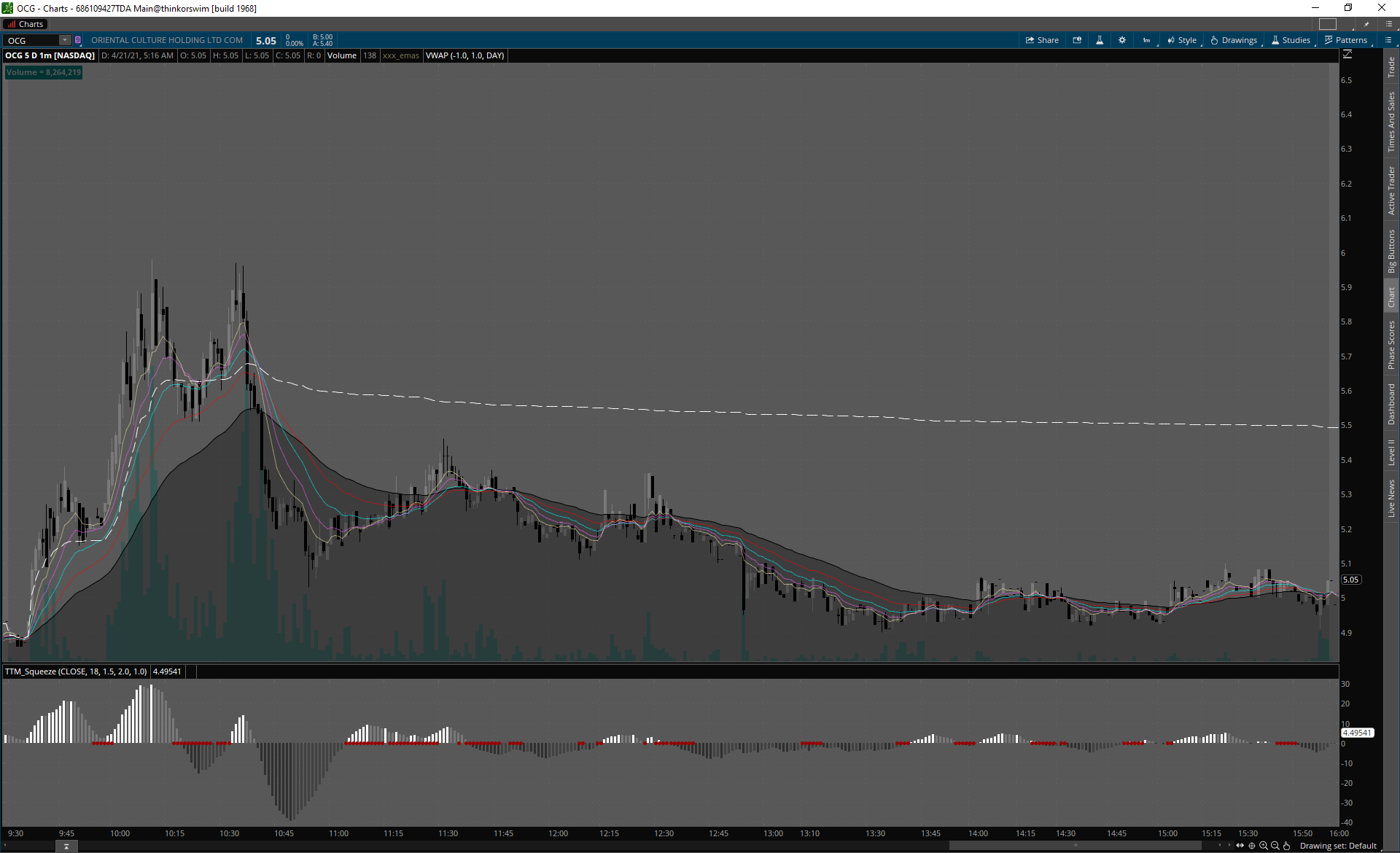This screenshot has width=1400, height=853.
Task: Open the flask quick study icon
Action: point(1100,40)
